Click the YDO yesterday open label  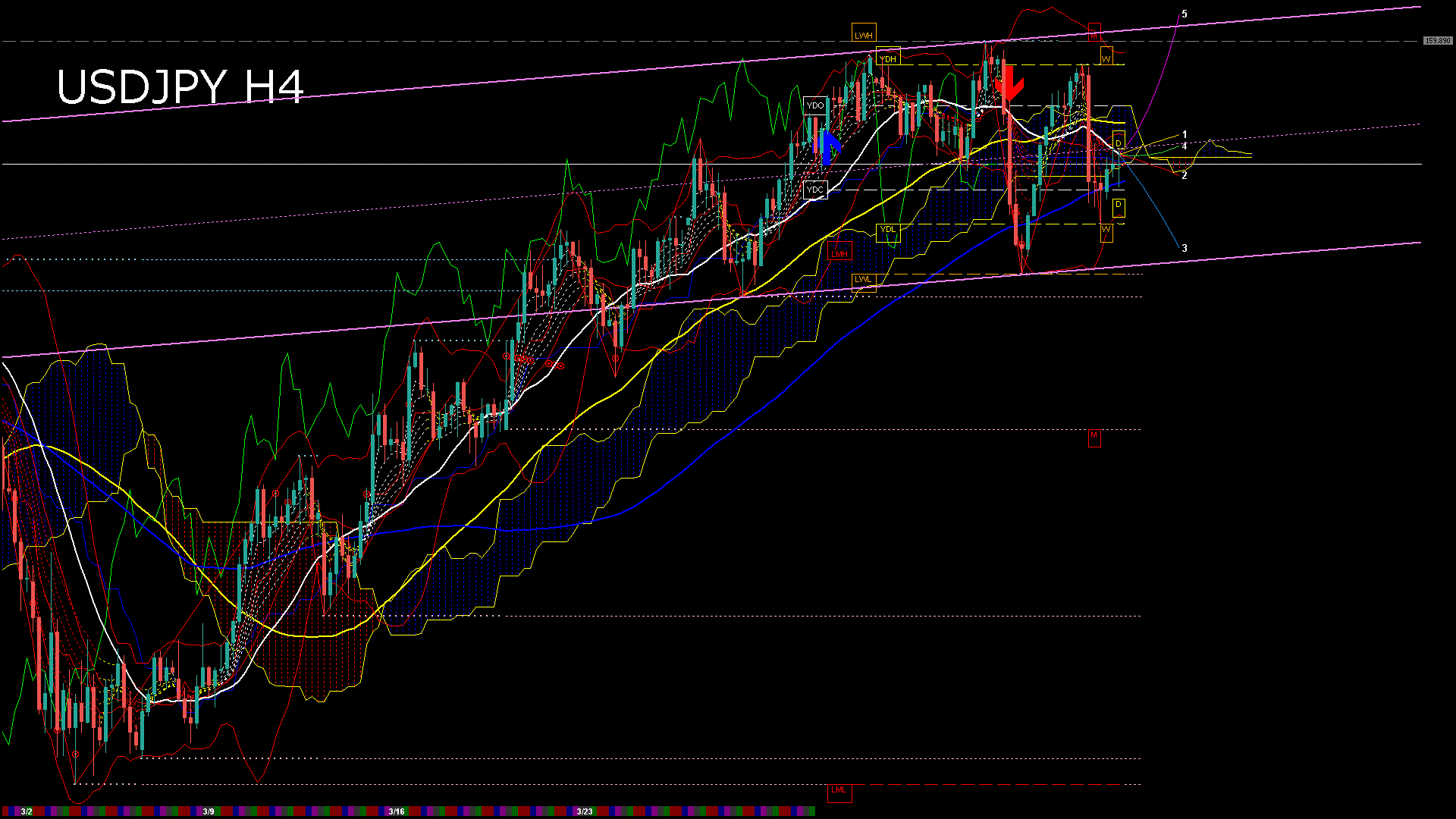pyautogui.click(x=815, y=105)
